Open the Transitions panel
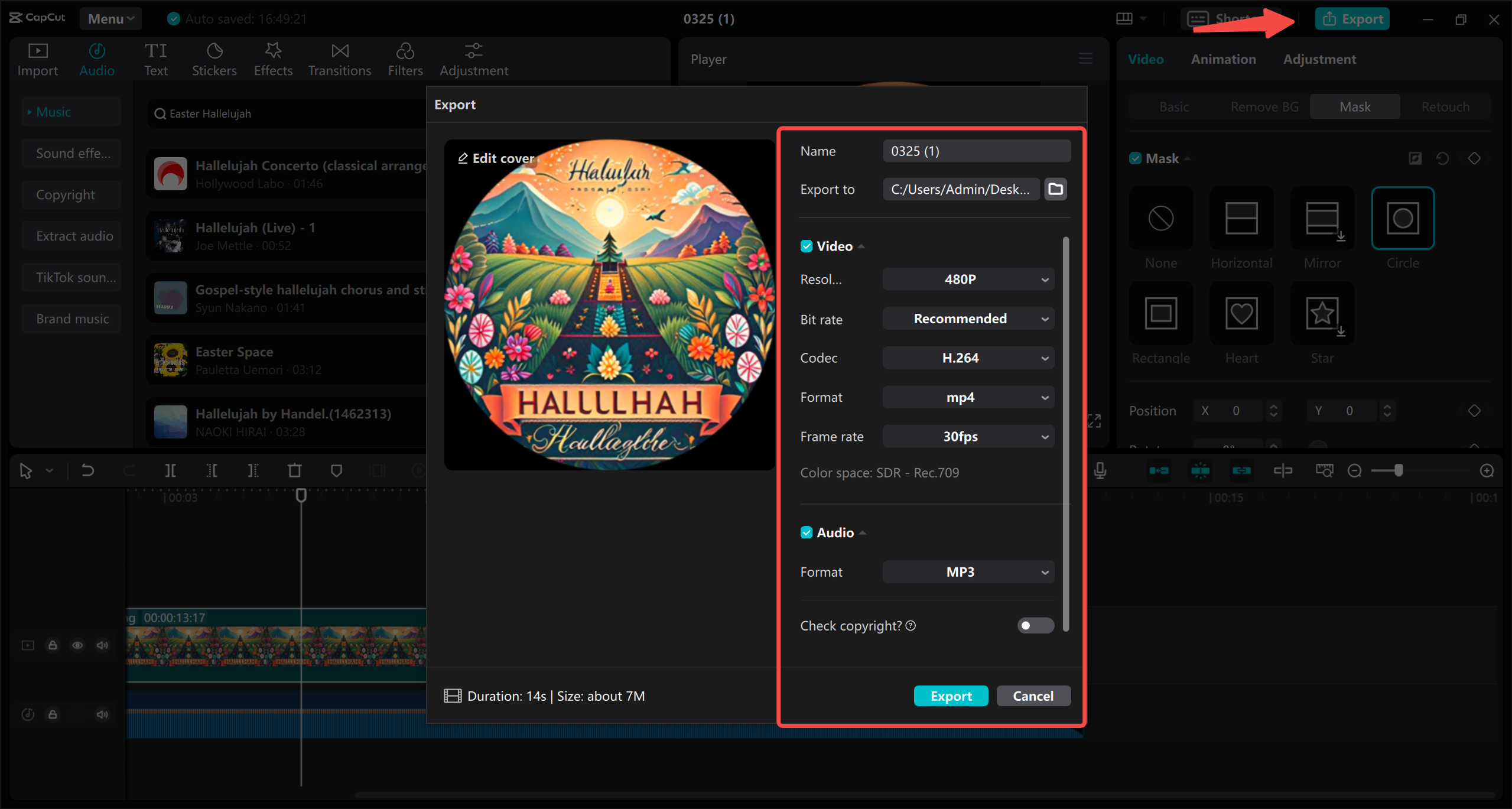This screenshot has width=1512, height=809. coord(340,60)
